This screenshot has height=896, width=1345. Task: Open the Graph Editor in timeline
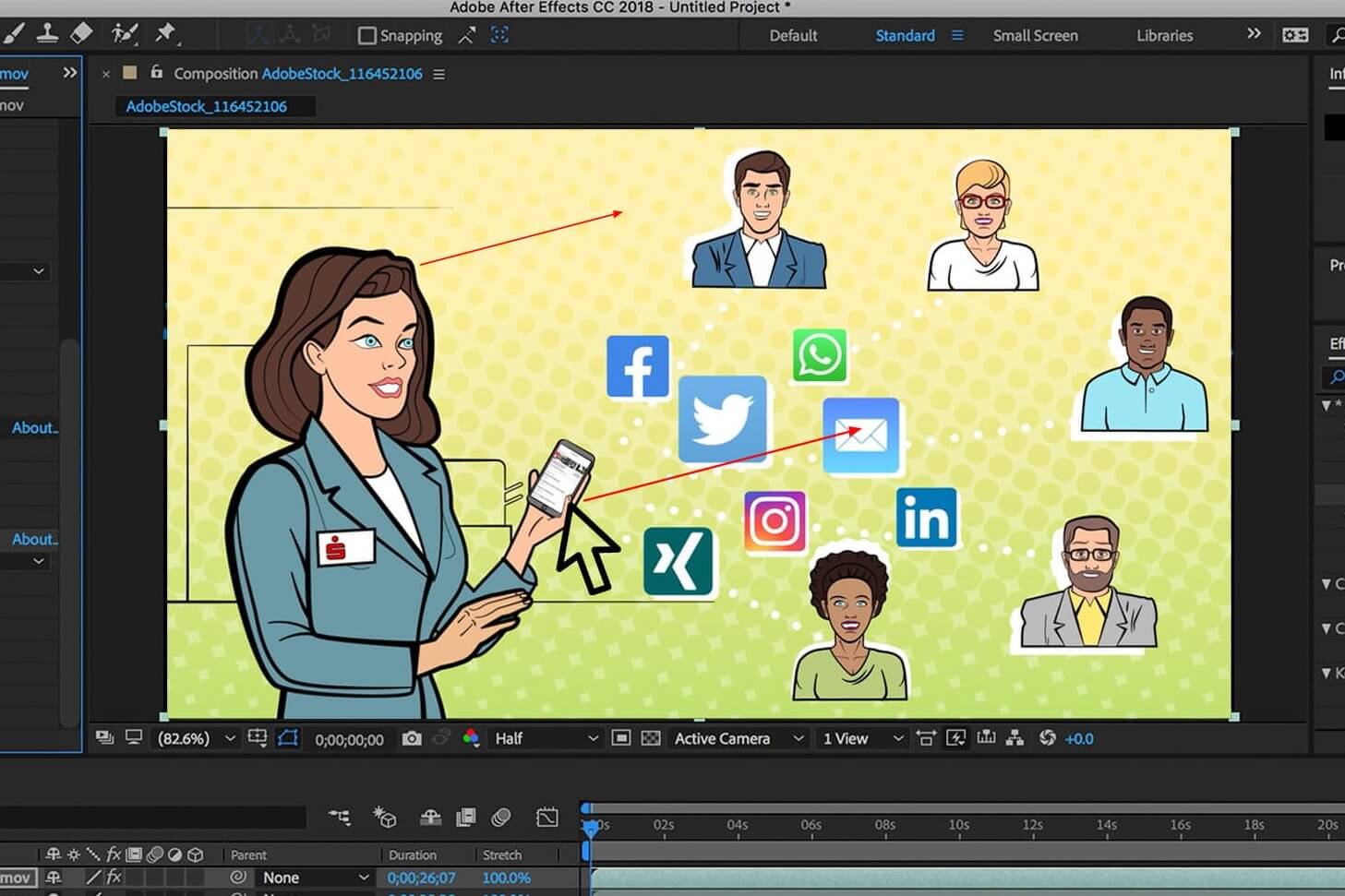pos(546,818)
